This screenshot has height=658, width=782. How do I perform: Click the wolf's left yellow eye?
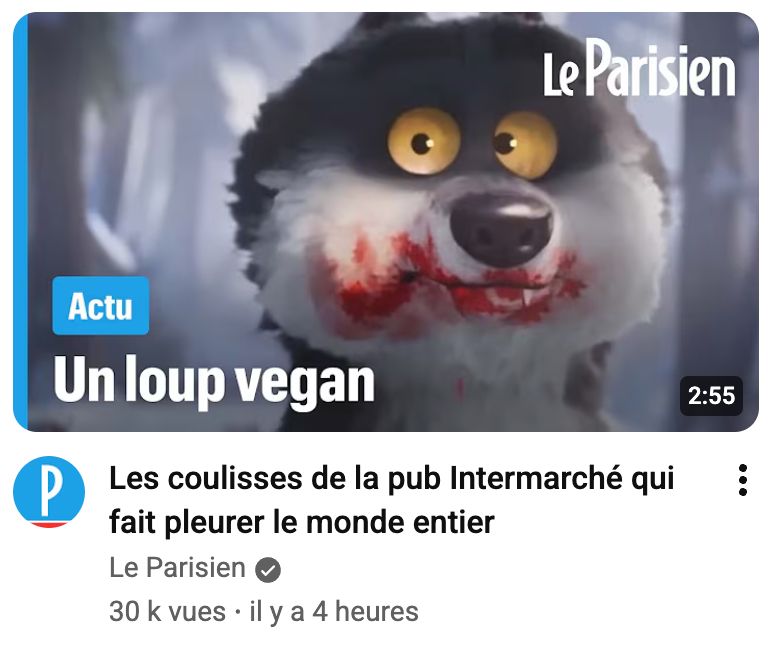click(423, 141)
